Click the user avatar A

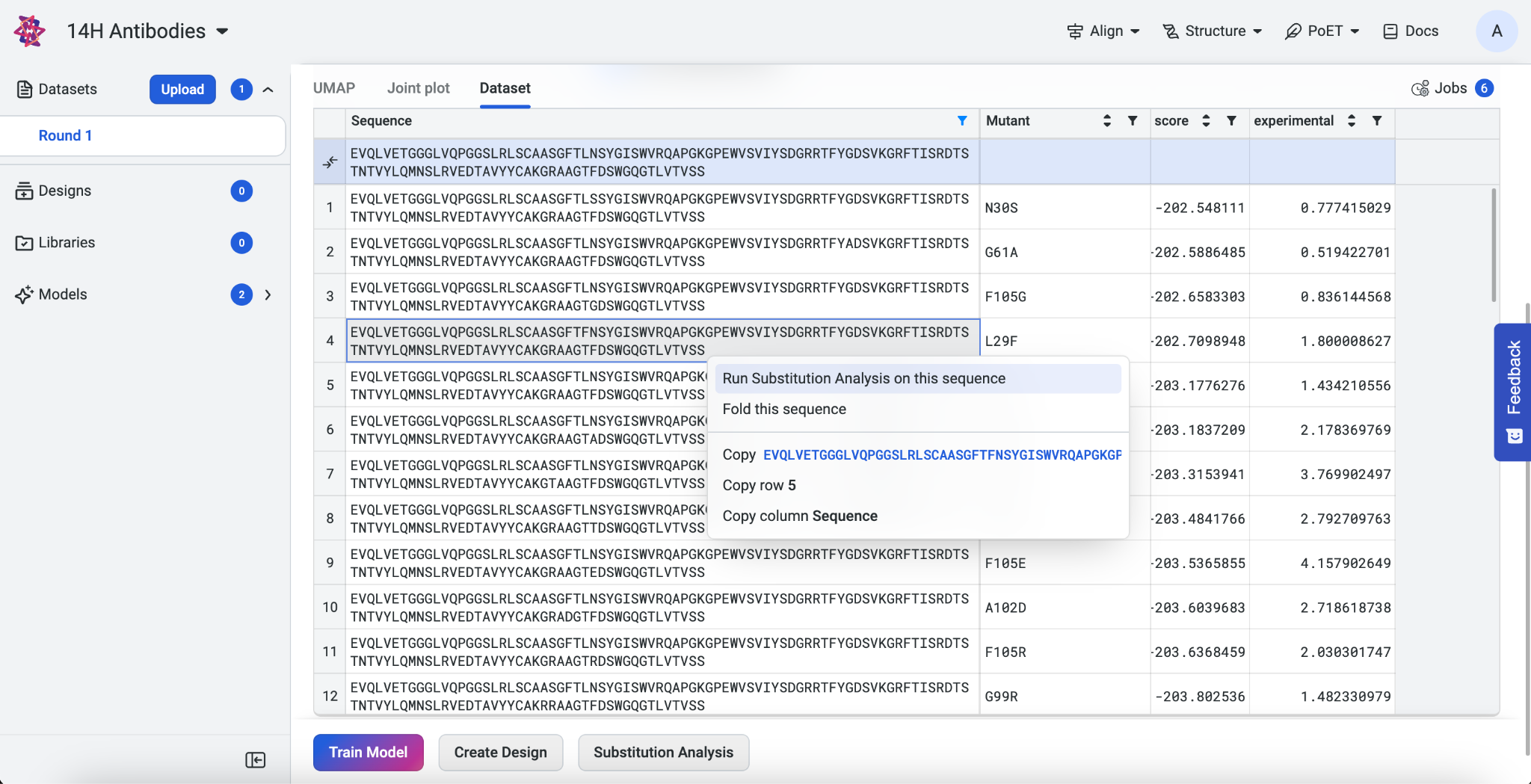(1497, 31)
